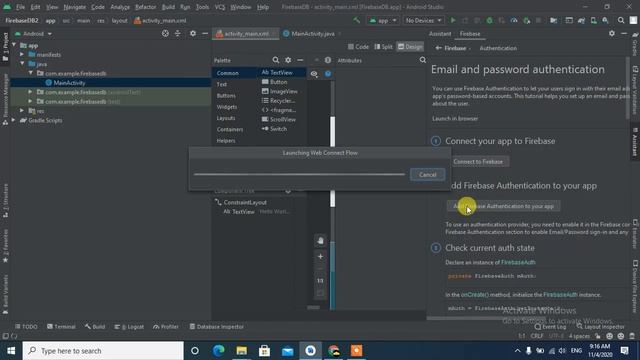640x360 pixels.
Task: Select the activity_main.xml editor tab
Action: tap(246, 33)
